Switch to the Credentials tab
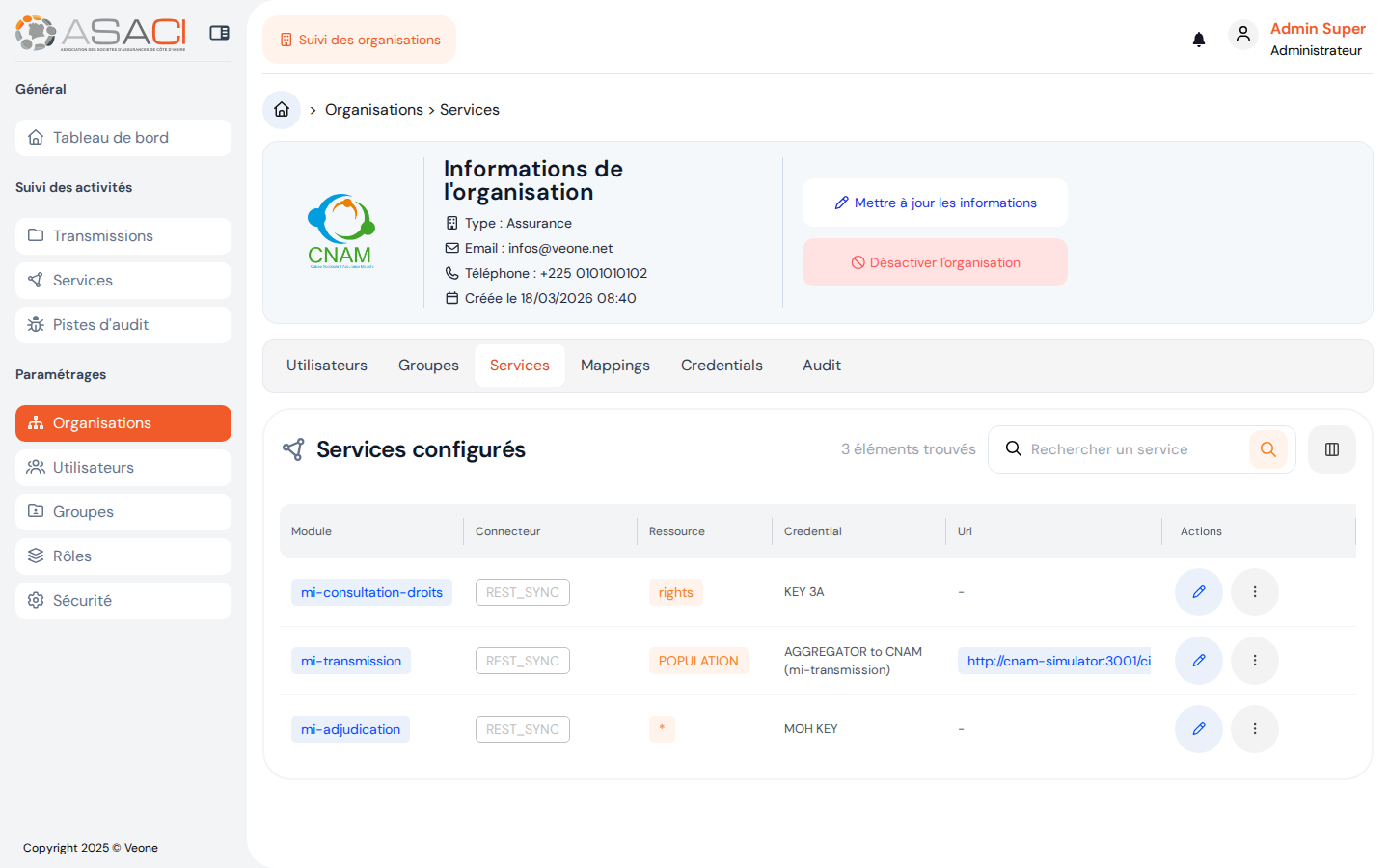Viewport: 1389px width, 868px height. coord(722,365)
